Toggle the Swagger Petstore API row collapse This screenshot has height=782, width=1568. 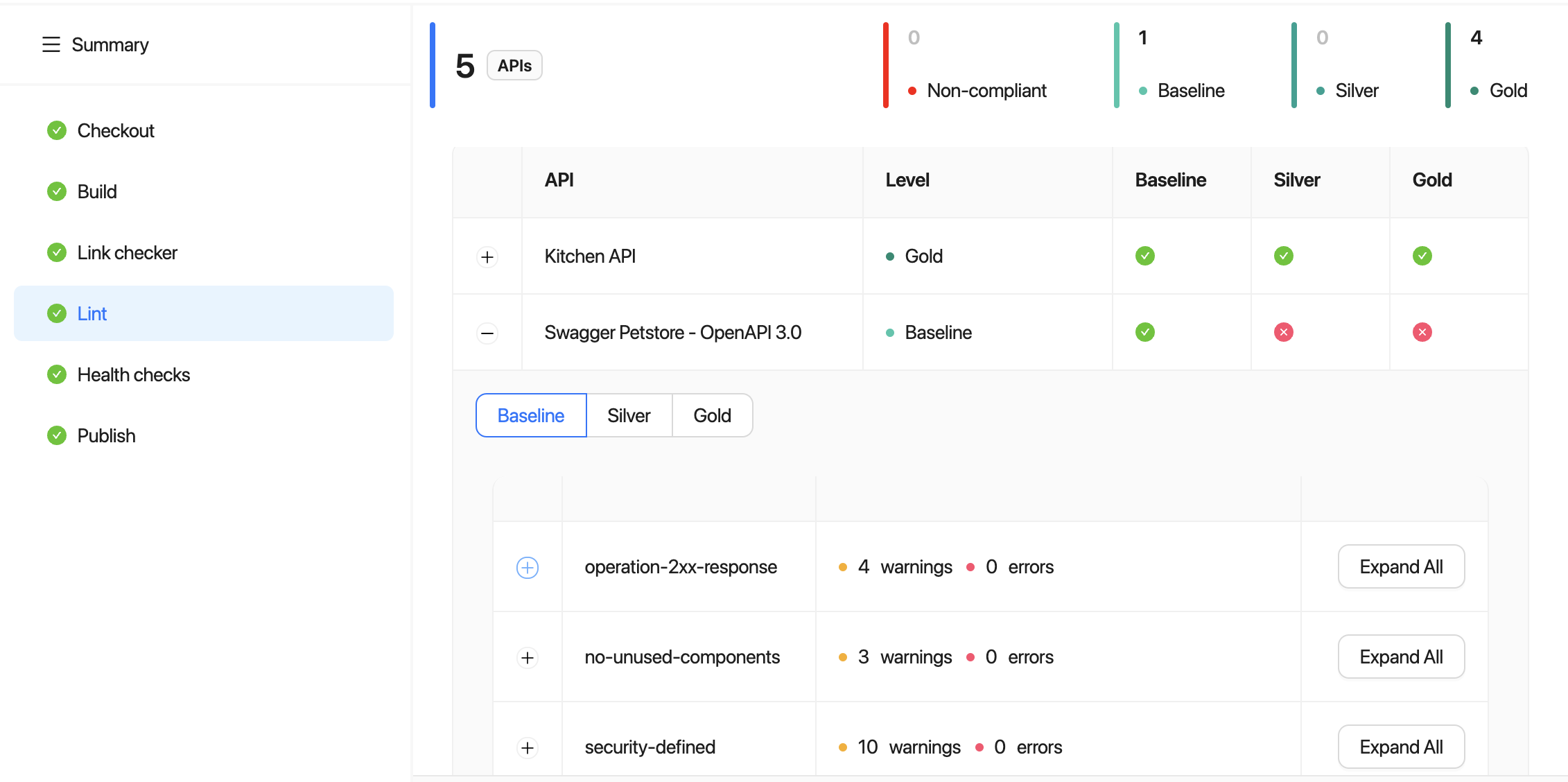point(488,332)
